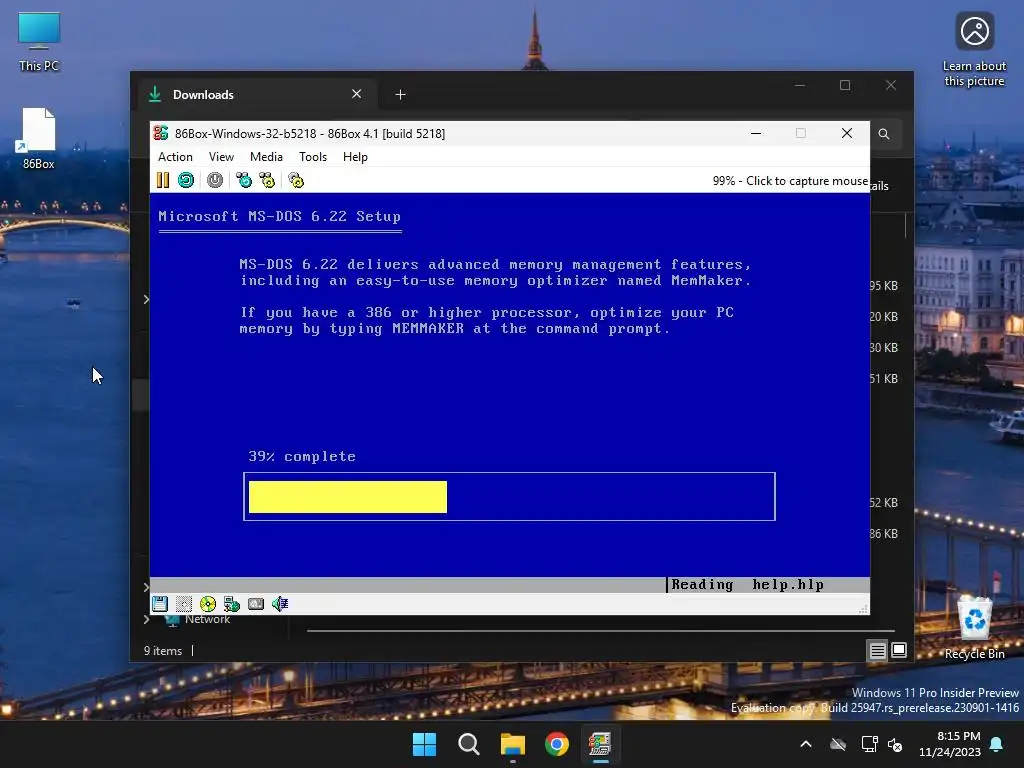The width and height of the screenshot is (1024, 768).
Task: Open the network display tray icon
Action: (869, 744)
